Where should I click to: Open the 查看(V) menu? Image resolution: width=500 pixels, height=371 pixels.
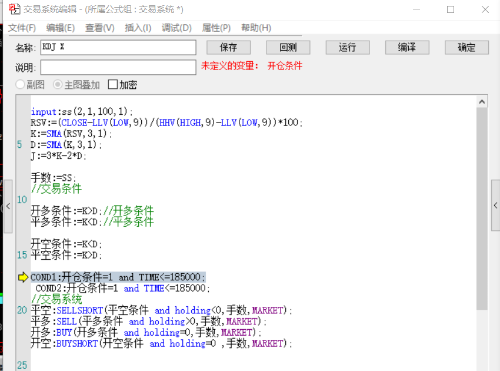(x=100, y=28)
